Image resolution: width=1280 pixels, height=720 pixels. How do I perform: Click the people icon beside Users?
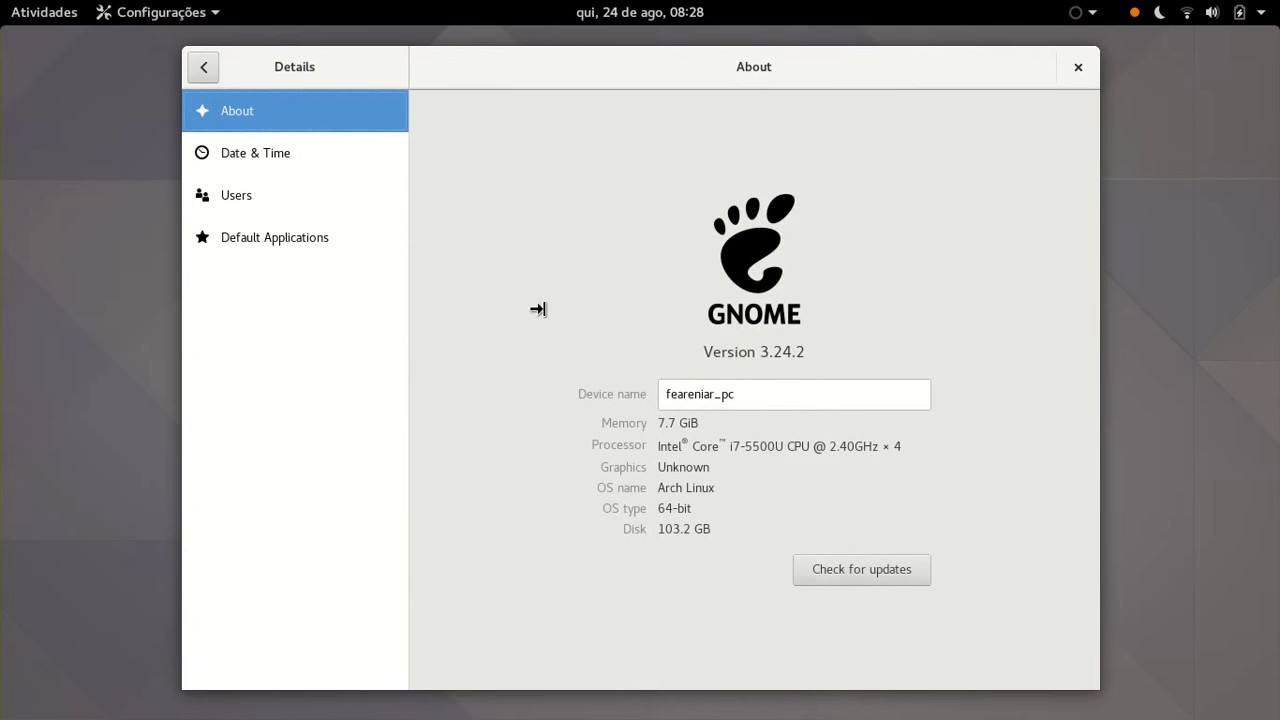pos(202,195)
